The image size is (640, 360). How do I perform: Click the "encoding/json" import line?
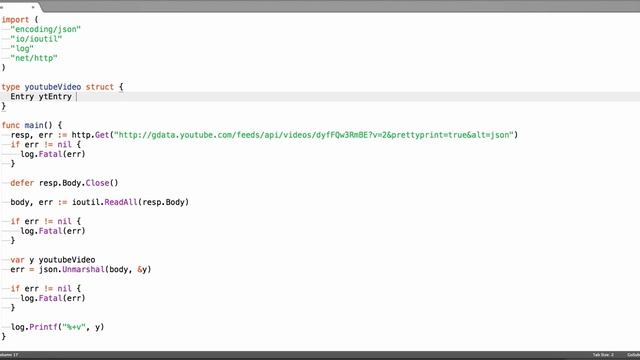(46, 29)
